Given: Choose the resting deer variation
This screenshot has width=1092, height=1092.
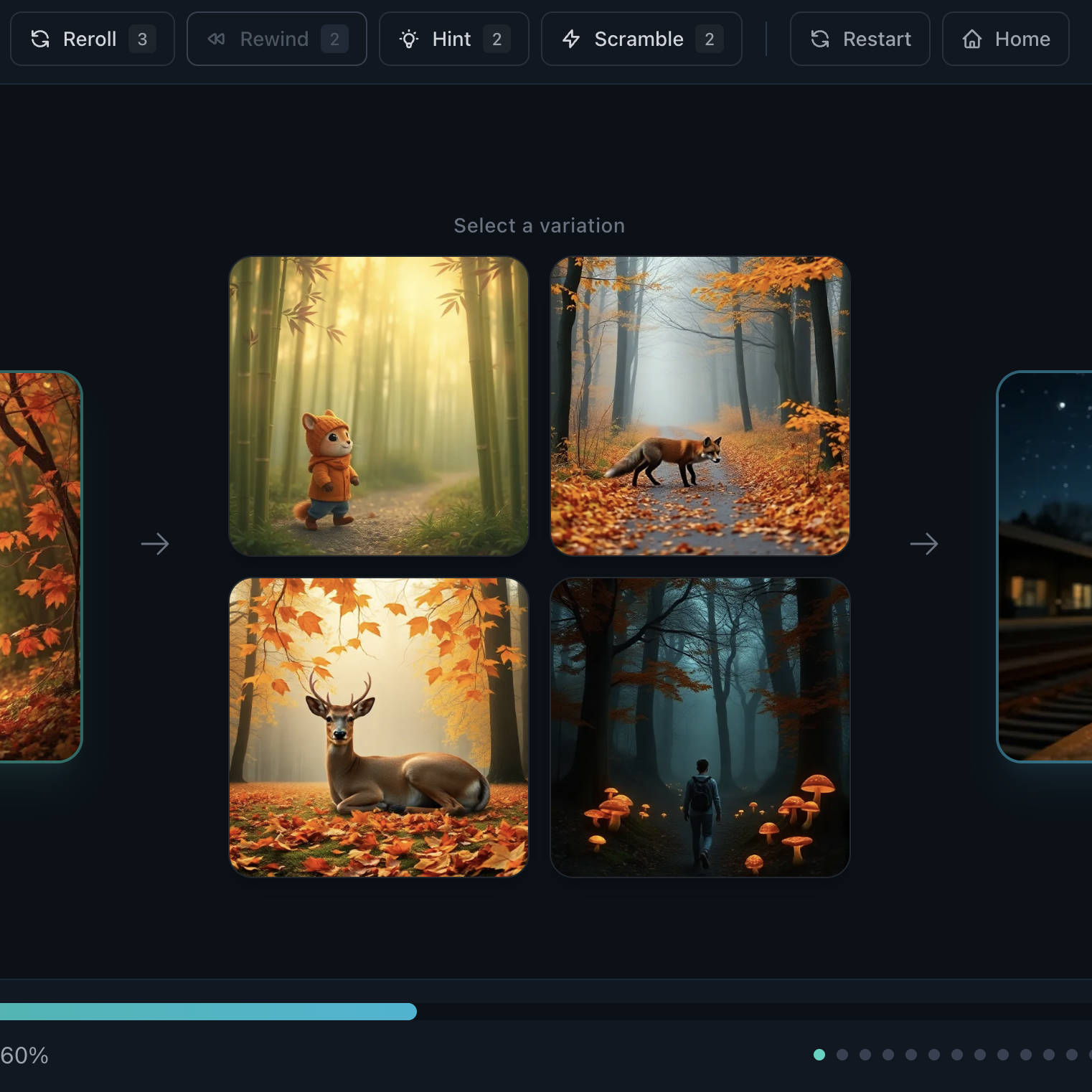Looking at the screenshot, I should tap(379, 728).
